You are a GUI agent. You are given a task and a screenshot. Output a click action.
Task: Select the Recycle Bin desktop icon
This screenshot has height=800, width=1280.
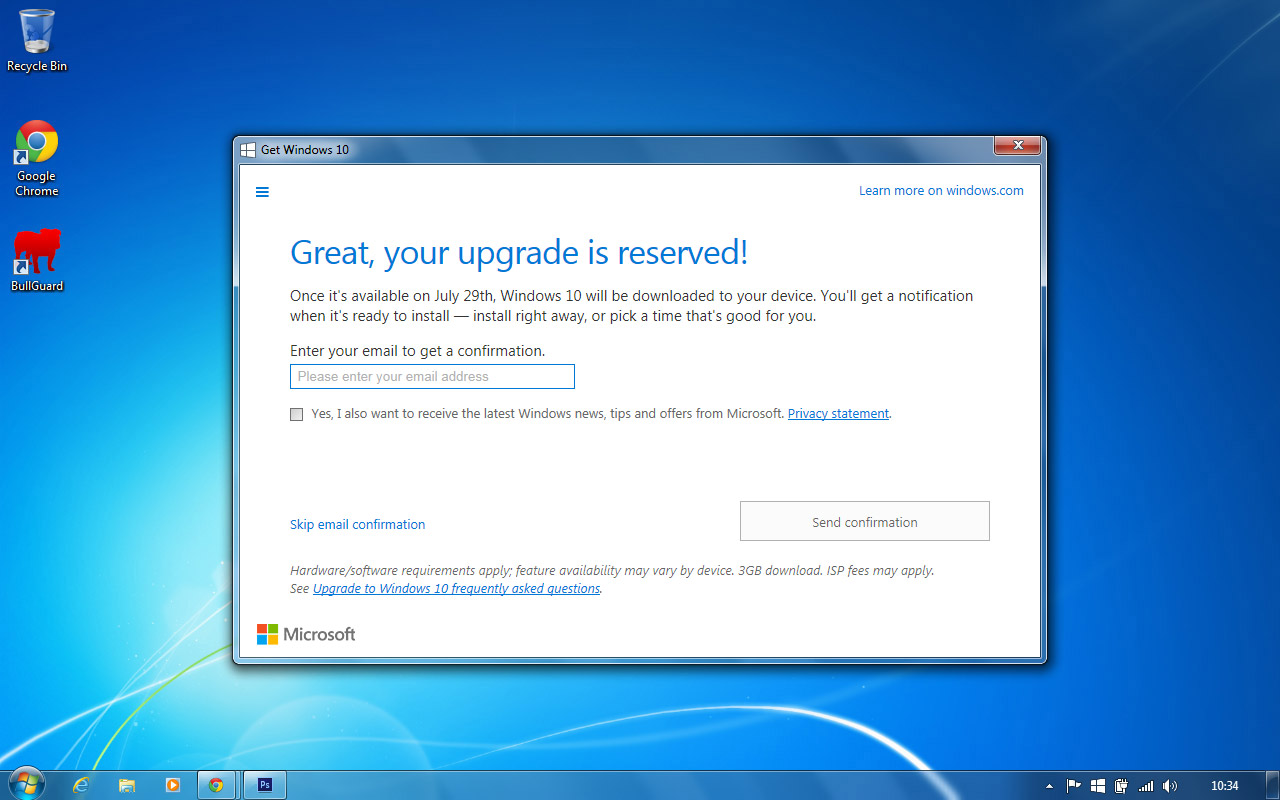tap(37, 40)
